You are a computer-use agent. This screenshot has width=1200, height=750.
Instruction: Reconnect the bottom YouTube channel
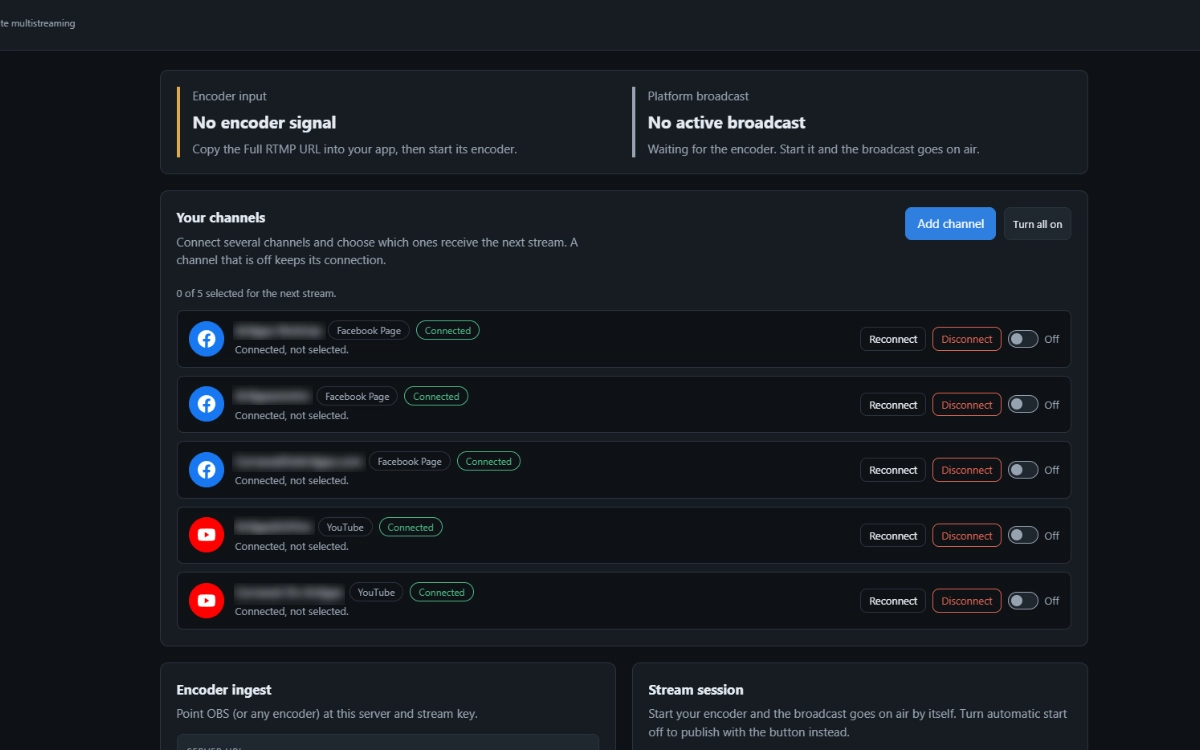coord(893,601)
